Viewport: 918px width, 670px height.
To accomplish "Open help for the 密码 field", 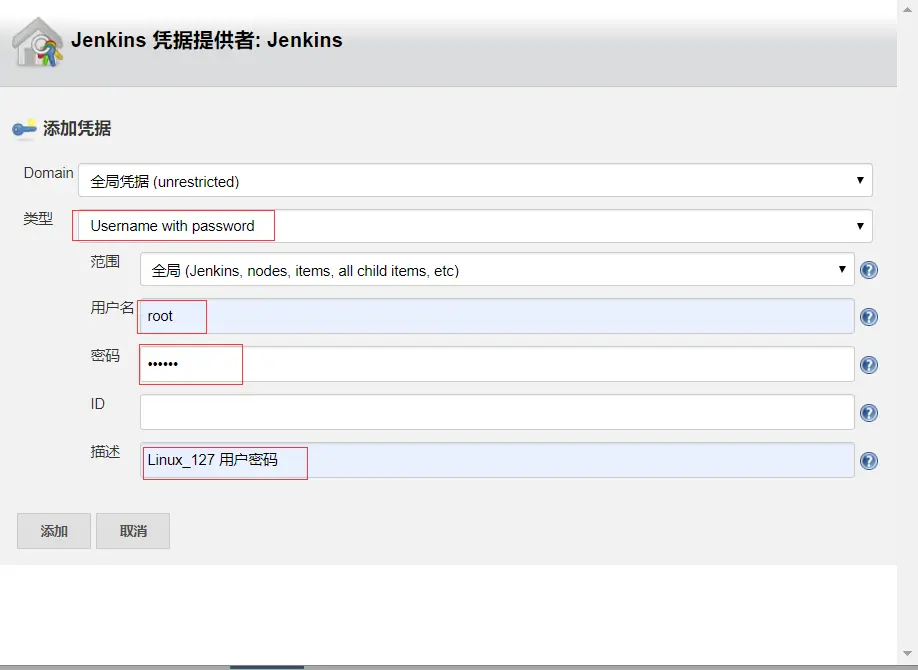I will point(869,365).
